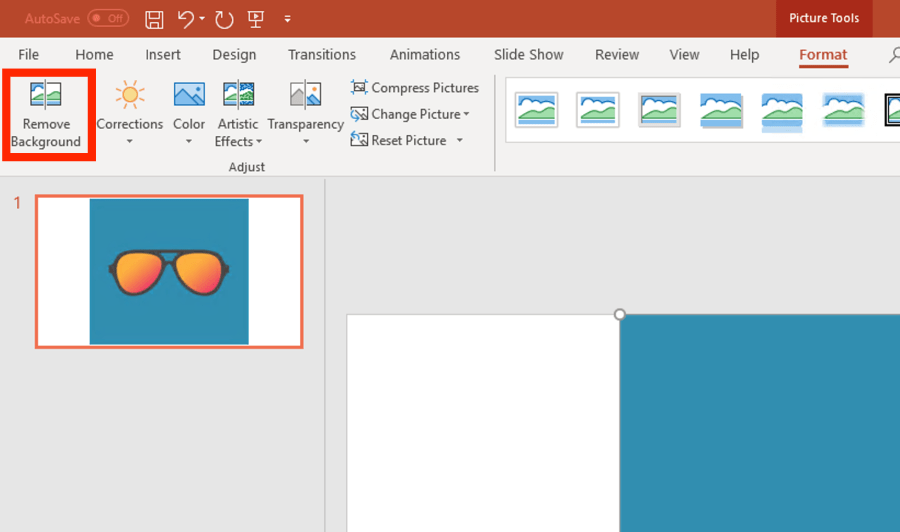
Task: Switch to the Home tab
Action: tap(94, 55)
